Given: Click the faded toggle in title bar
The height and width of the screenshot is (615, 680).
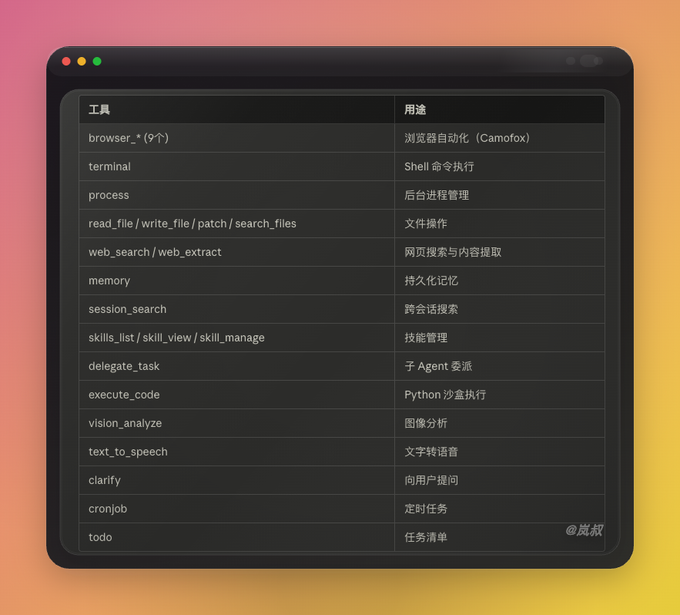Looking at the screenshot, I should (x=592, y=61).
